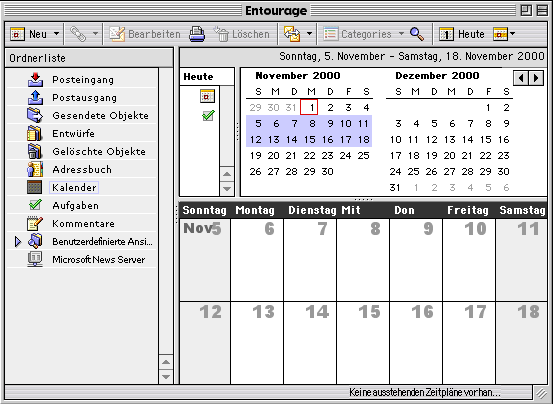Go to previous month in mini calendar
553x404 pixels.
[521, 78]
